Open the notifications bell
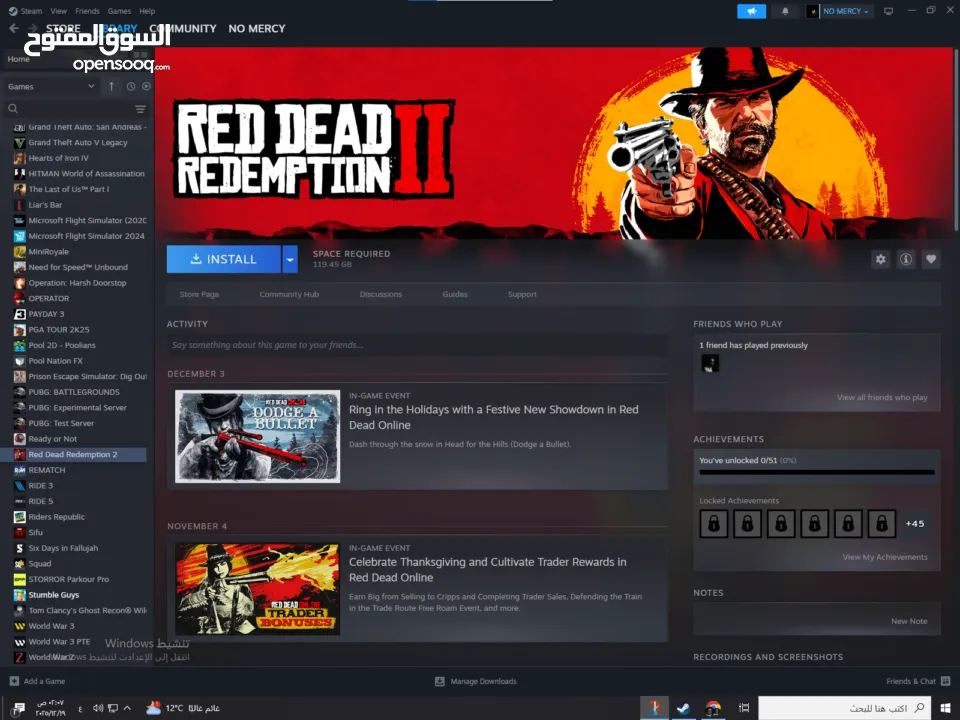This screenshot has height=720, width=960. (785, 11)
